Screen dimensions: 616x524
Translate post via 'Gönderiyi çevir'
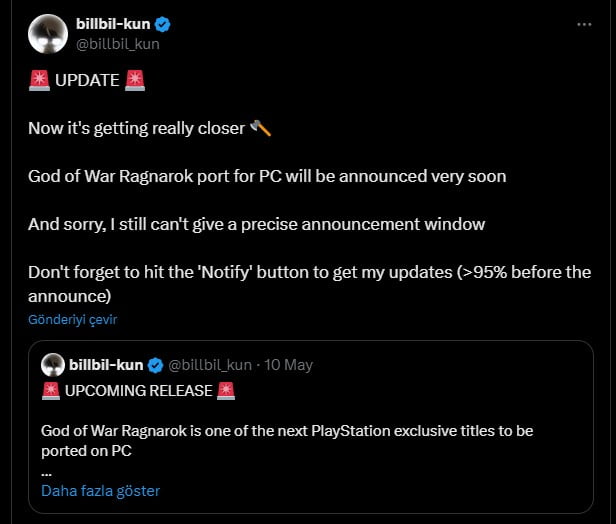[73, 320]
